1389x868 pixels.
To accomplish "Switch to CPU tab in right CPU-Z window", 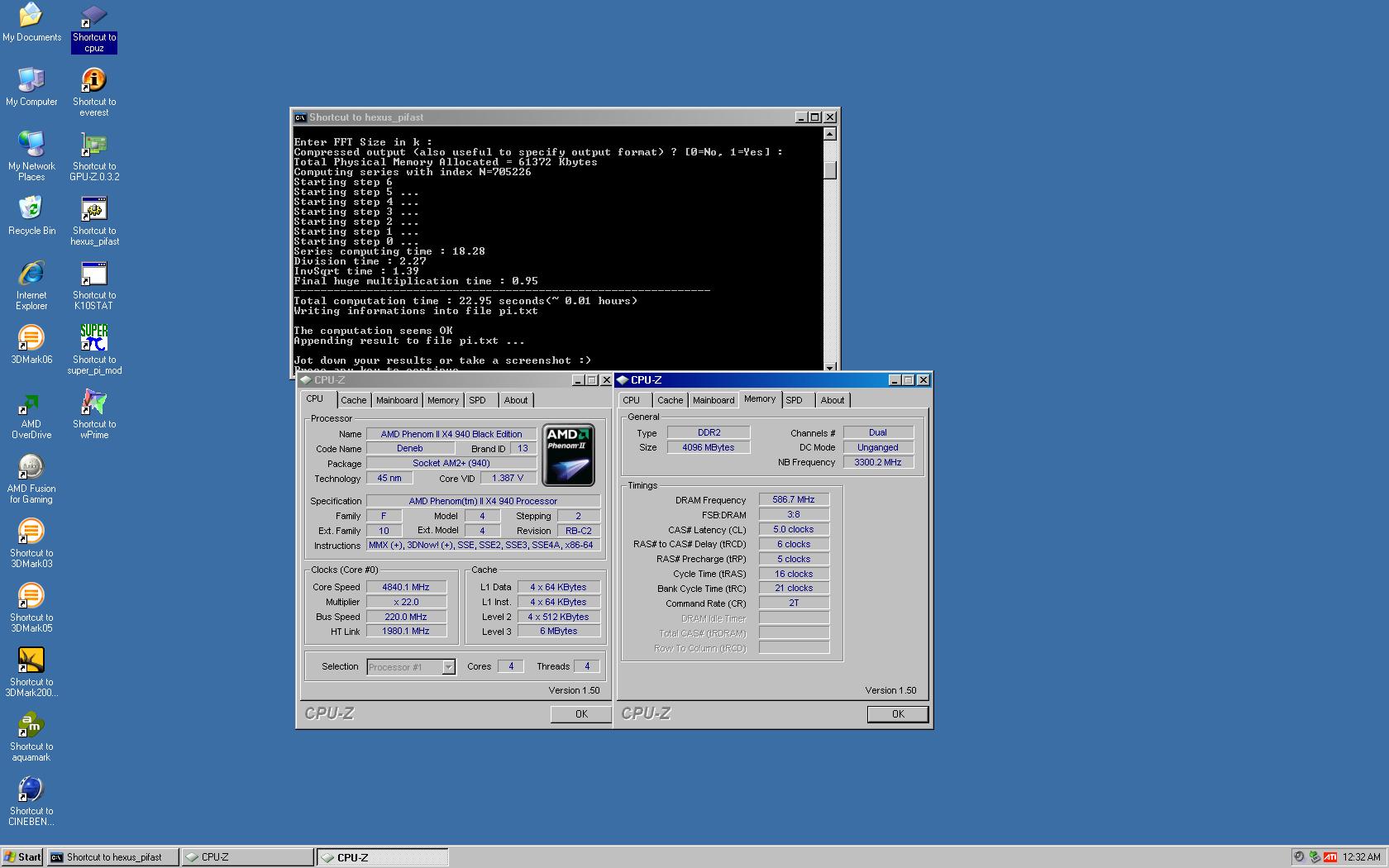I will [632, 400].
